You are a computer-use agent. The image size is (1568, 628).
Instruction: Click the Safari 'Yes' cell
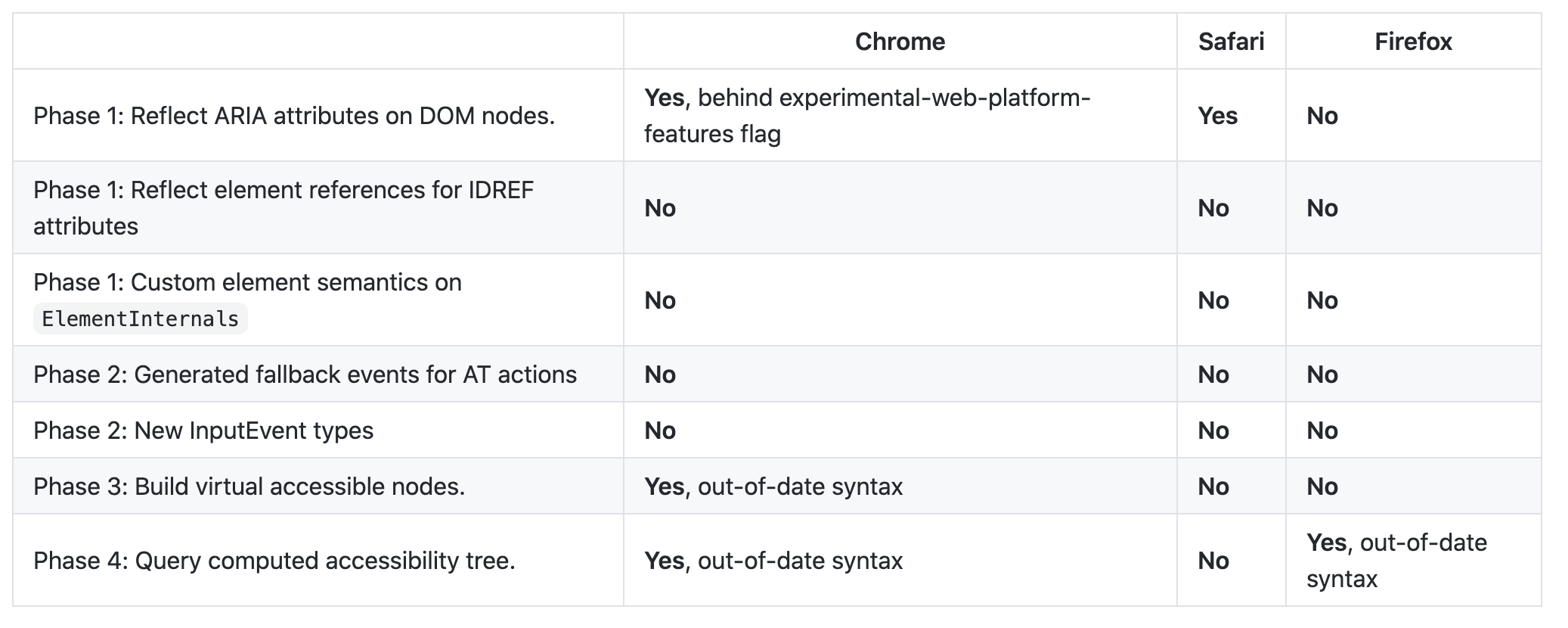coord(1217,116)
